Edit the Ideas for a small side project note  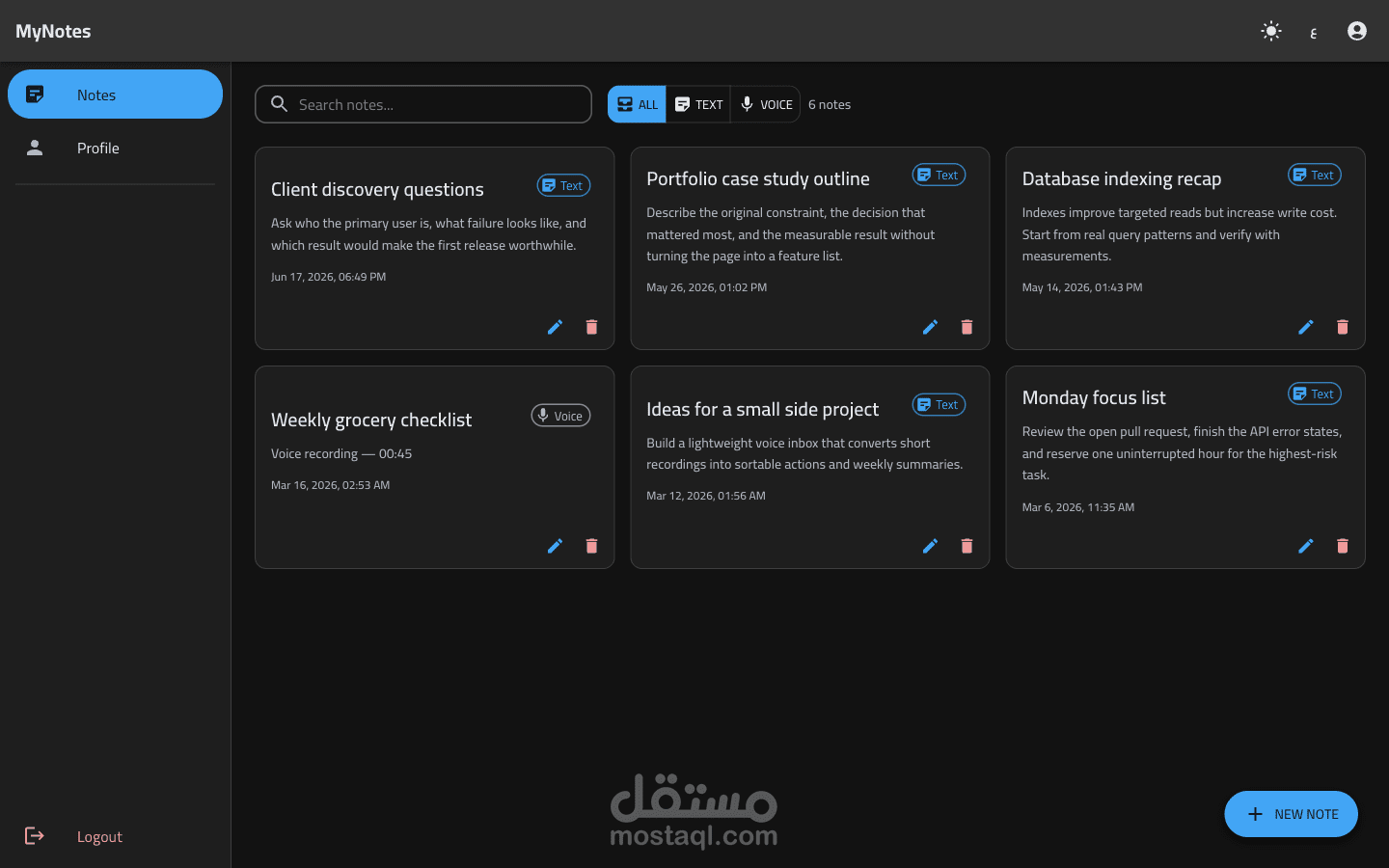tap(930, 546)
